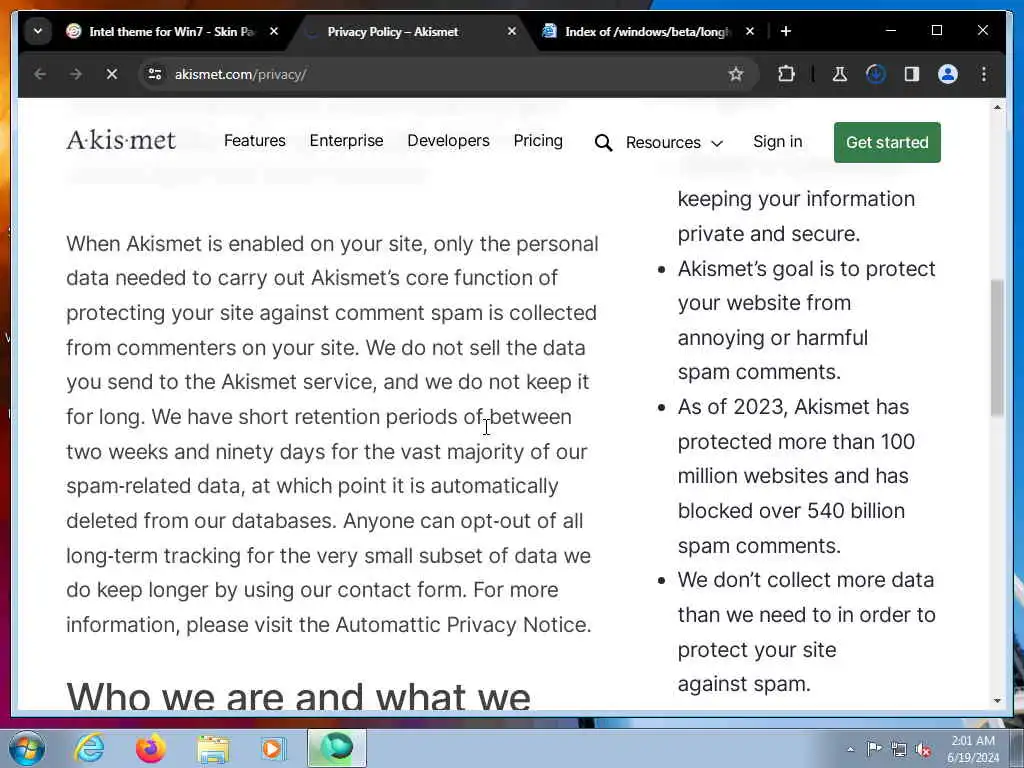Expand the Resources dropdown menu
Viewport: 1024px width, 768px height.
(x=675, y=142)
